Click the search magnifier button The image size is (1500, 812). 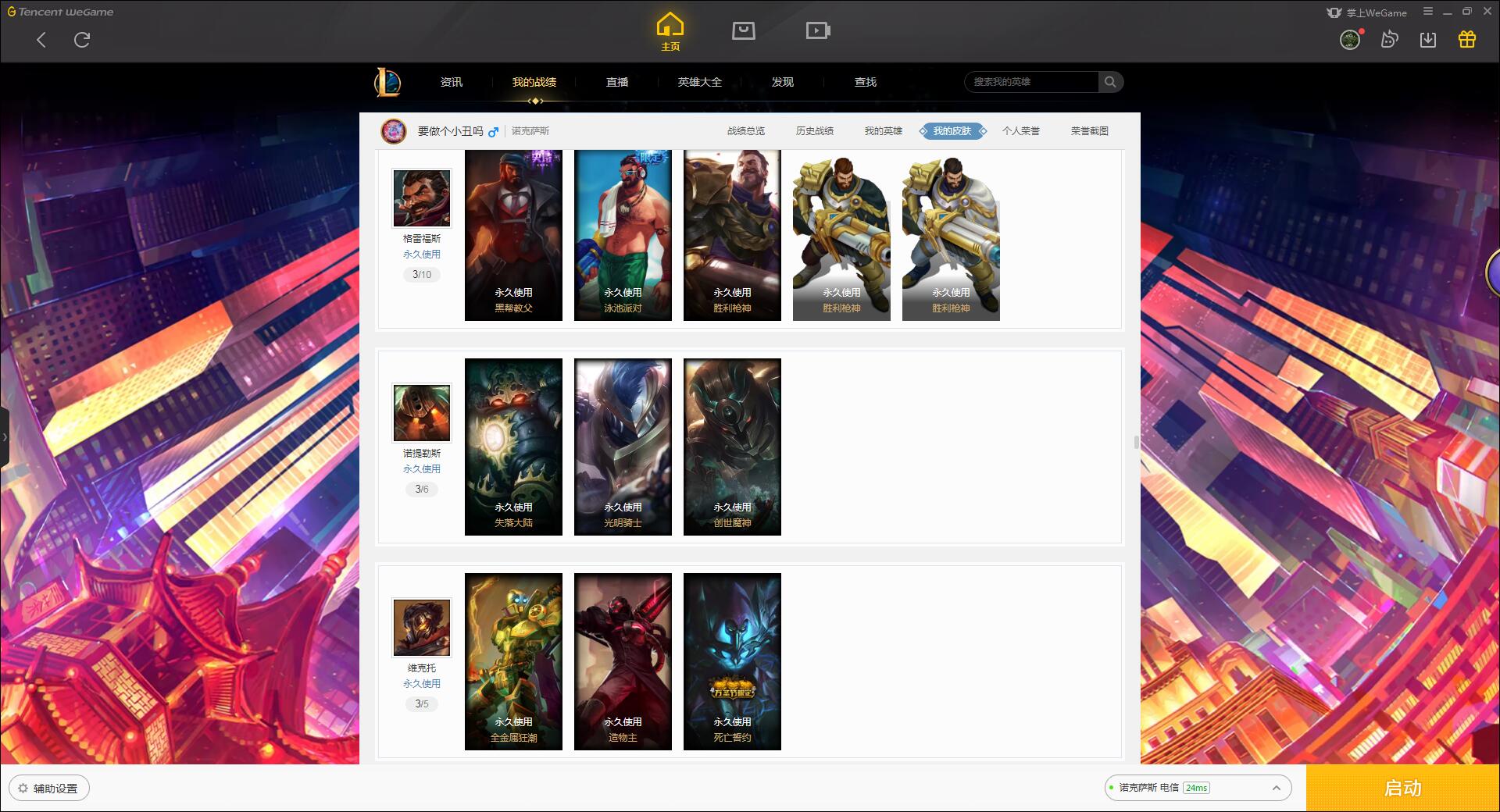(x=1110, y=82)
